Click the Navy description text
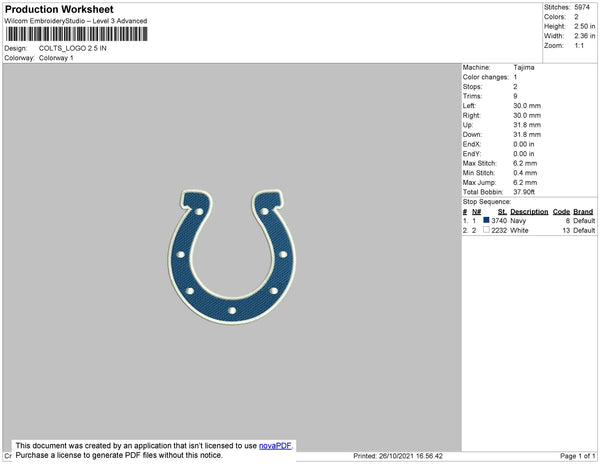This screenshot has width=600, height=464. 518,221
